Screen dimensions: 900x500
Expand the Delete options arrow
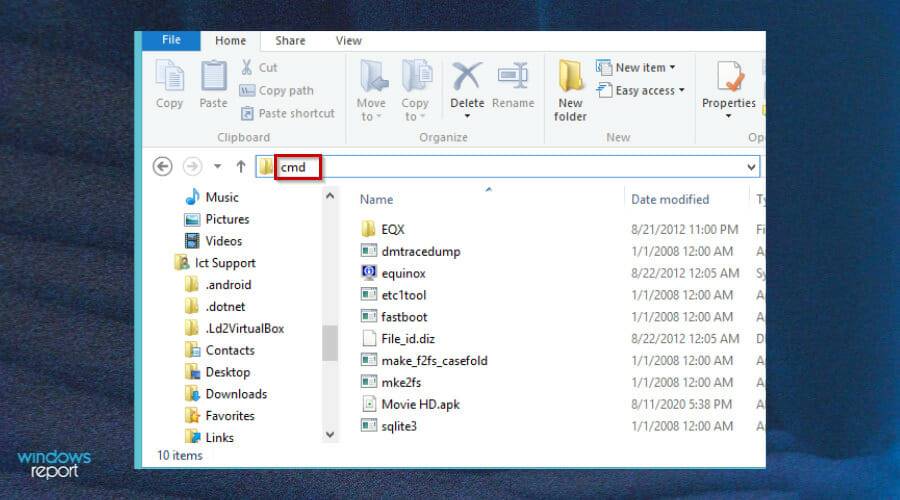tap(467, 116)
